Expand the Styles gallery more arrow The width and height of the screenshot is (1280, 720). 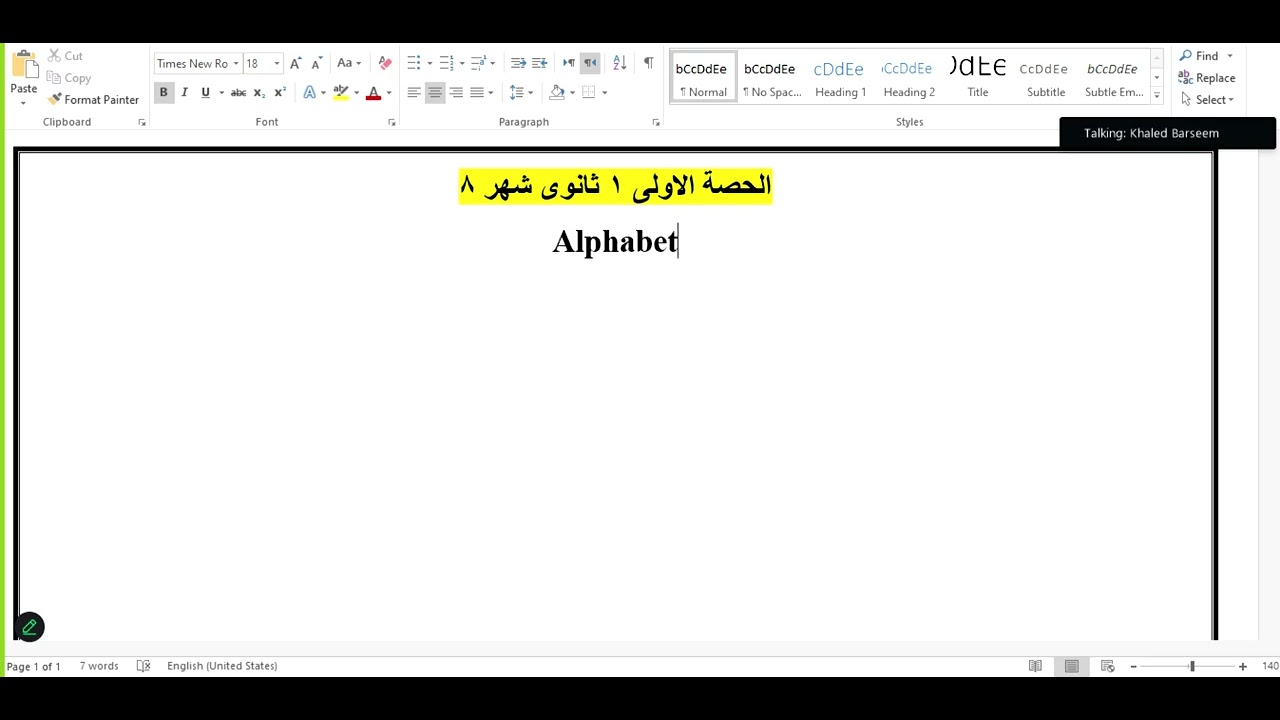1157,96
